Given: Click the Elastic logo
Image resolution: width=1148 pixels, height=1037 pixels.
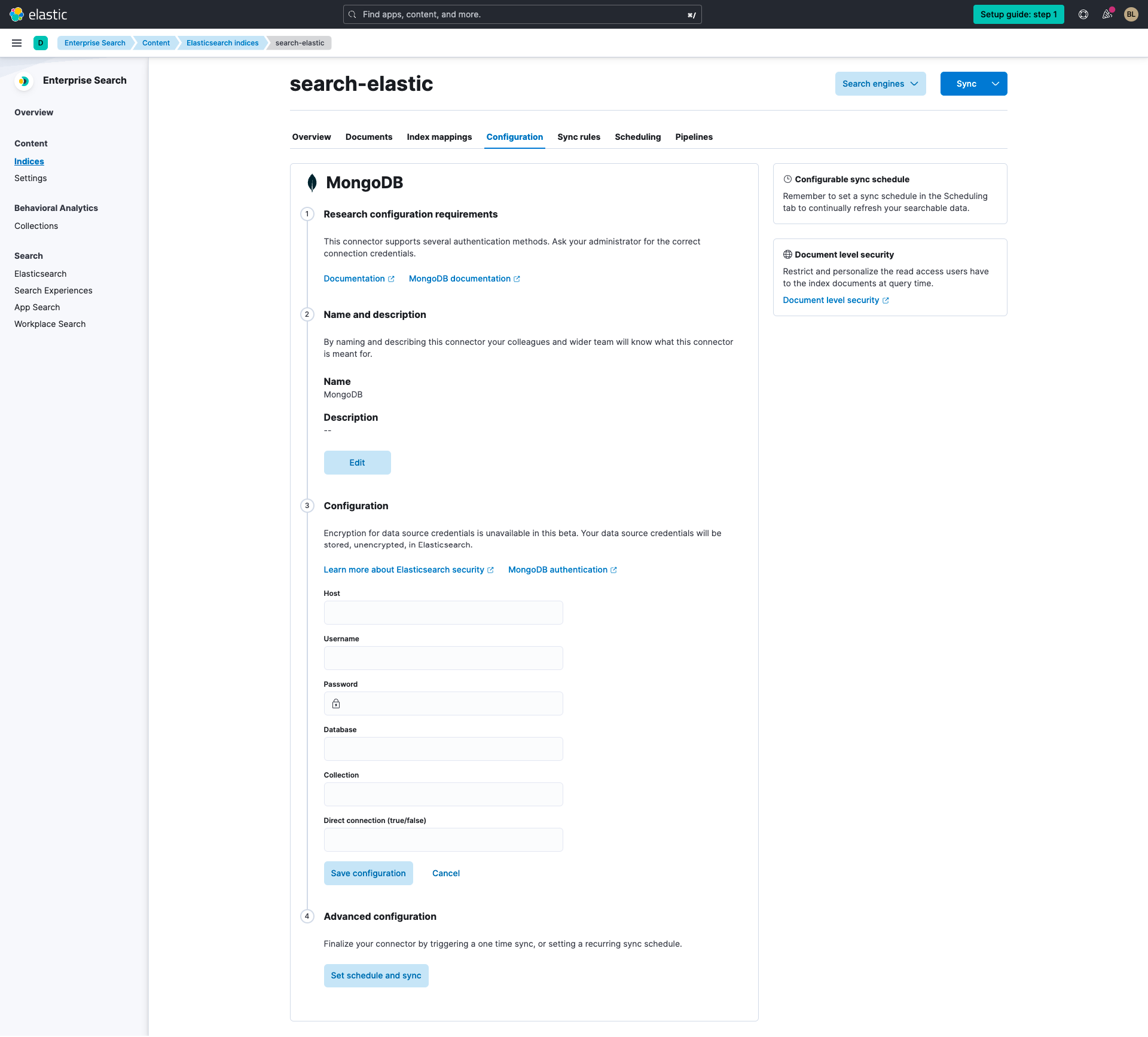Looking at the screenshot, I should click(x=38, y=14).
